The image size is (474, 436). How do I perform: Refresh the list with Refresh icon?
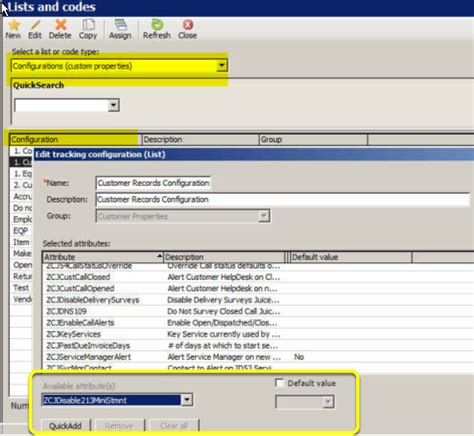point(157,25)
